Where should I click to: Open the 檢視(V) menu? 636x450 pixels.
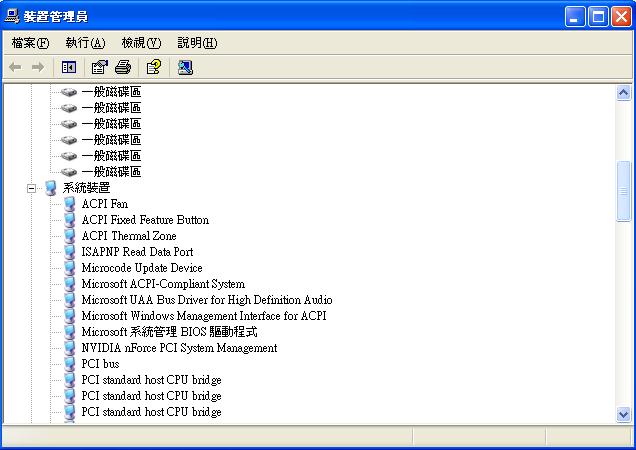pos(142,43)
